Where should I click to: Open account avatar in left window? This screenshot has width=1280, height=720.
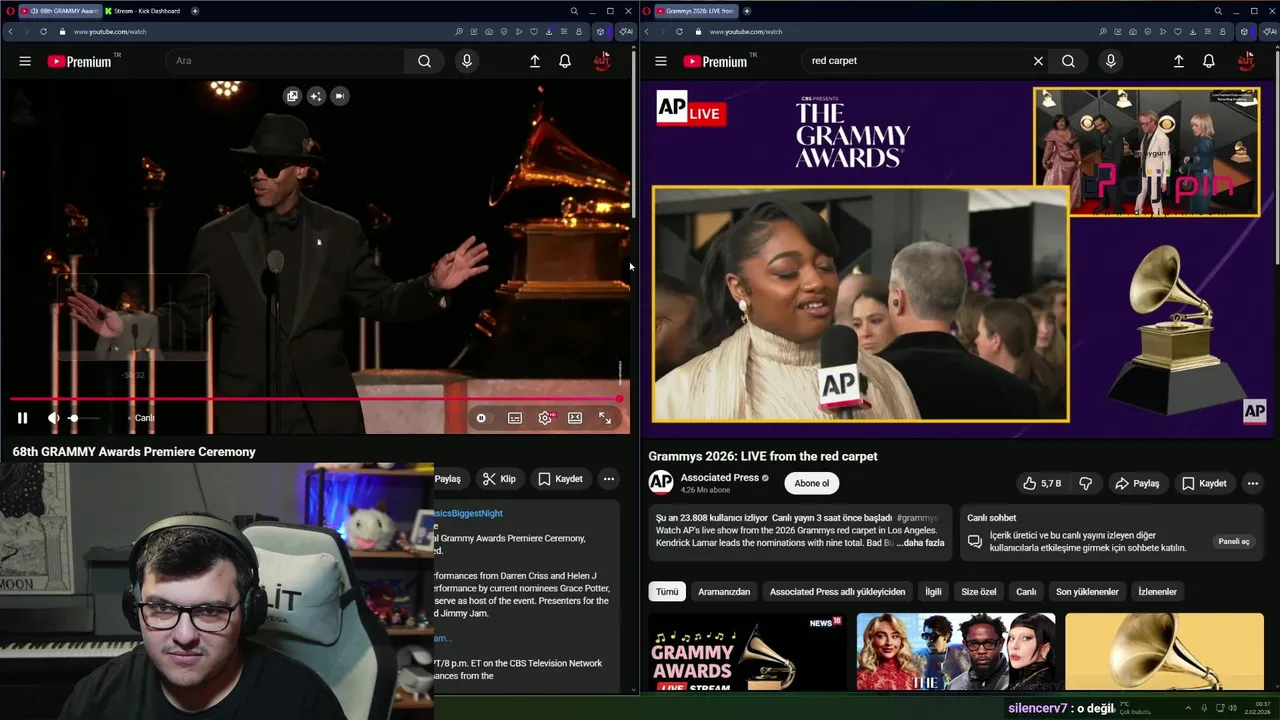click(602, 61)
